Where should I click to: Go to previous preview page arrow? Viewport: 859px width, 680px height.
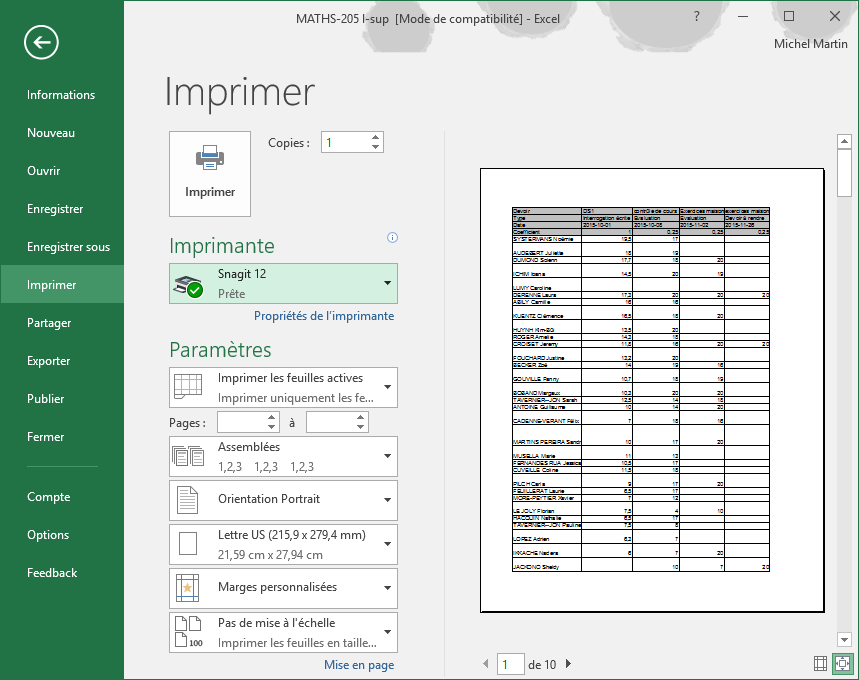point(487,664)
